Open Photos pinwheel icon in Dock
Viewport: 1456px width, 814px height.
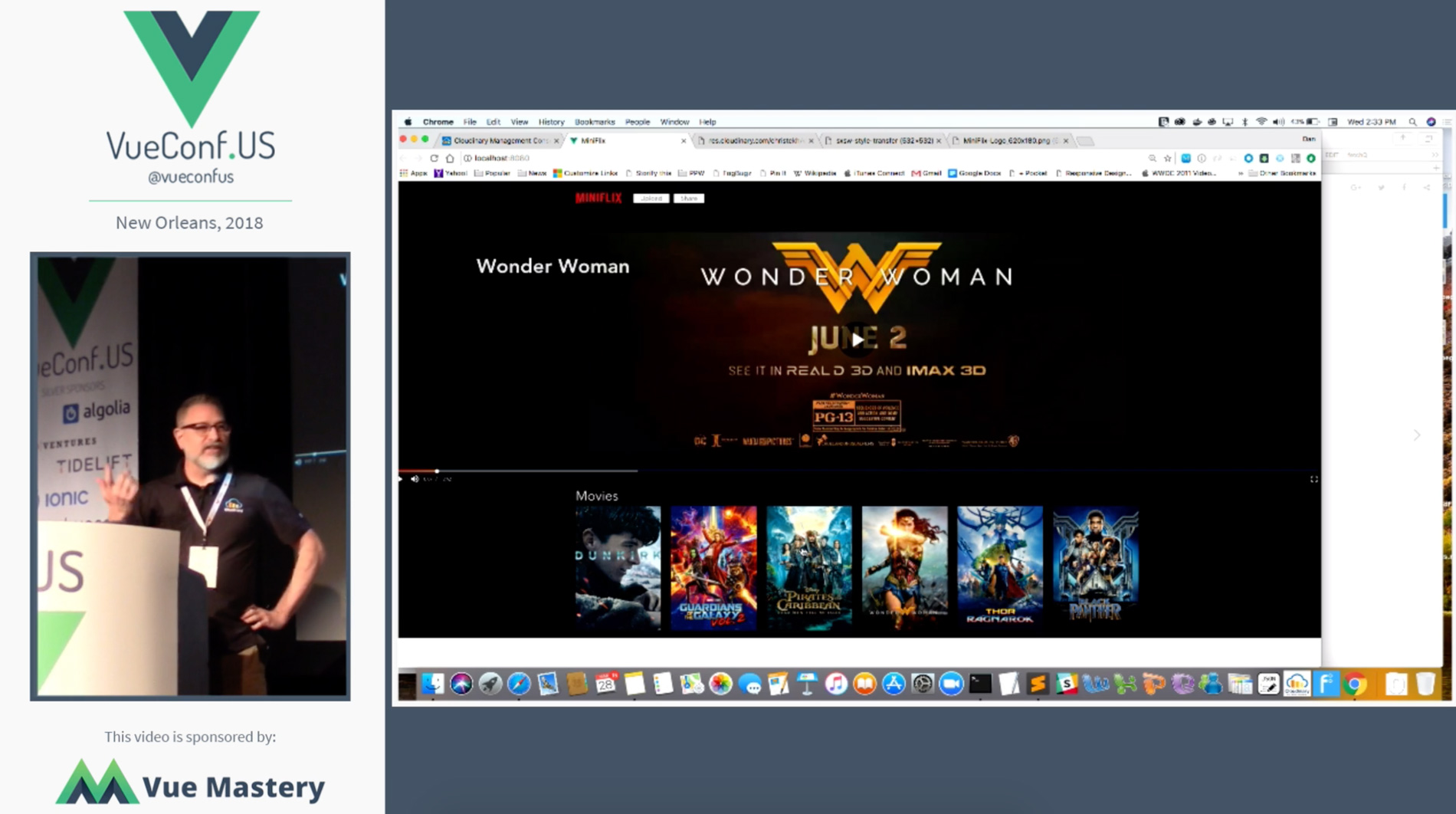click(x=720, y=684)
